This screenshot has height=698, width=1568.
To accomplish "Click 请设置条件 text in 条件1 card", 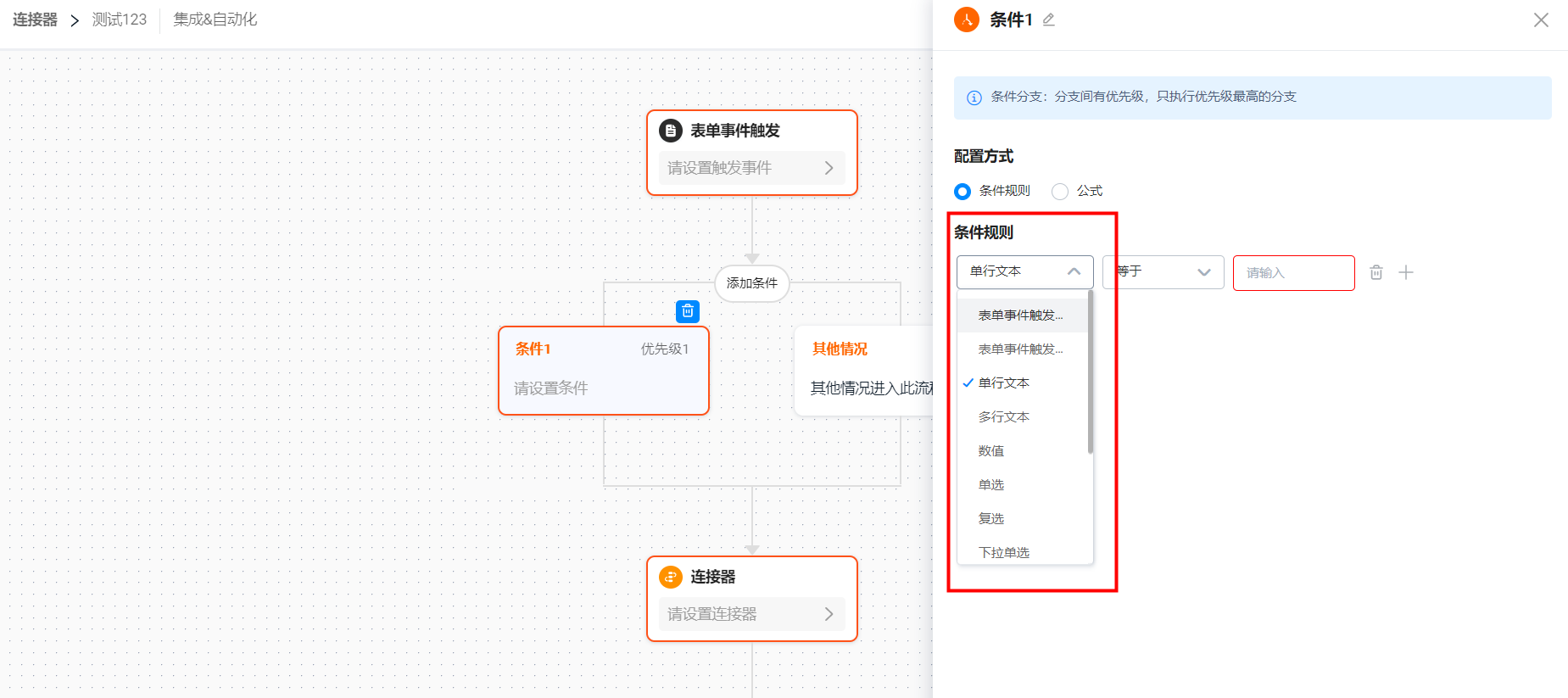I will click(551, 388).
